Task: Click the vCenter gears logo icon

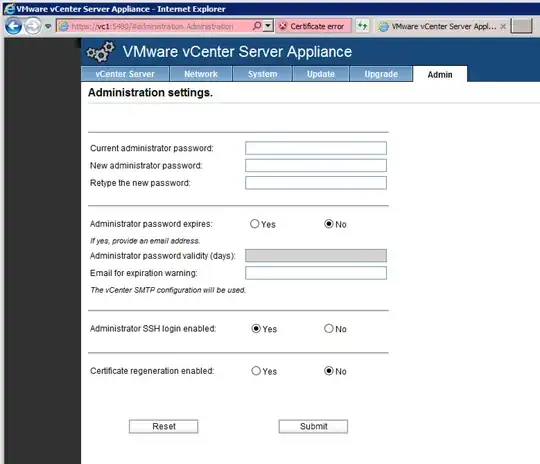Action: coord(100,52)
